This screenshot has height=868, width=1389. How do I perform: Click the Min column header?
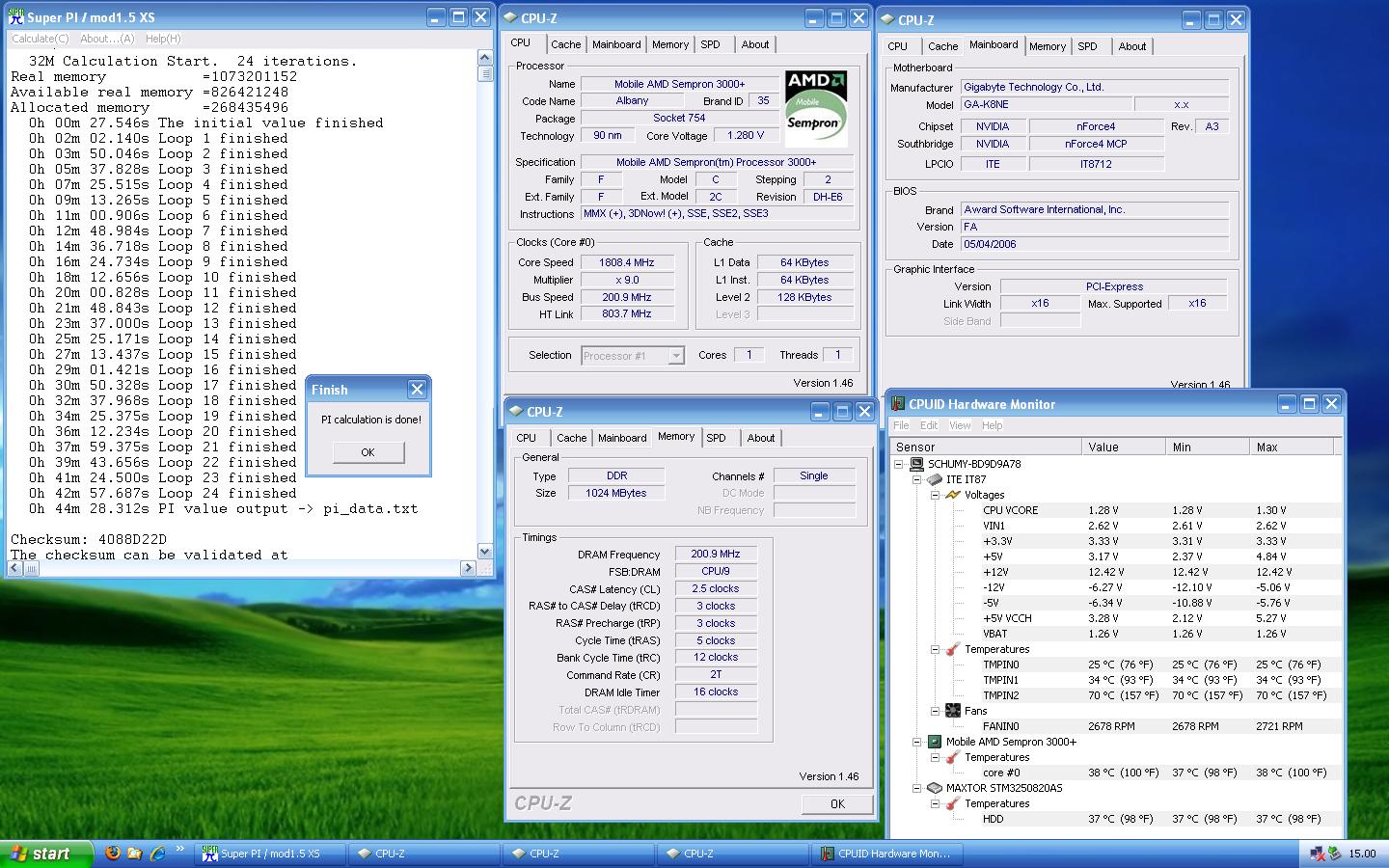tap(1207, 447)
